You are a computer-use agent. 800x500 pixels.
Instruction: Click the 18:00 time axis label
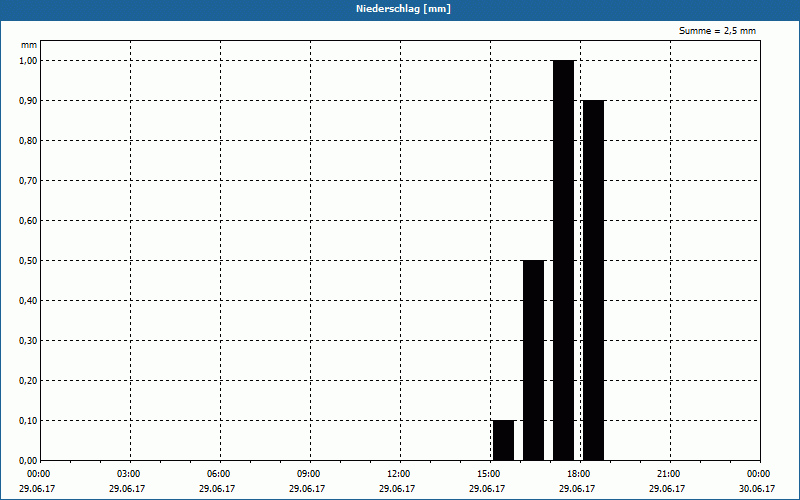[578, 474]
